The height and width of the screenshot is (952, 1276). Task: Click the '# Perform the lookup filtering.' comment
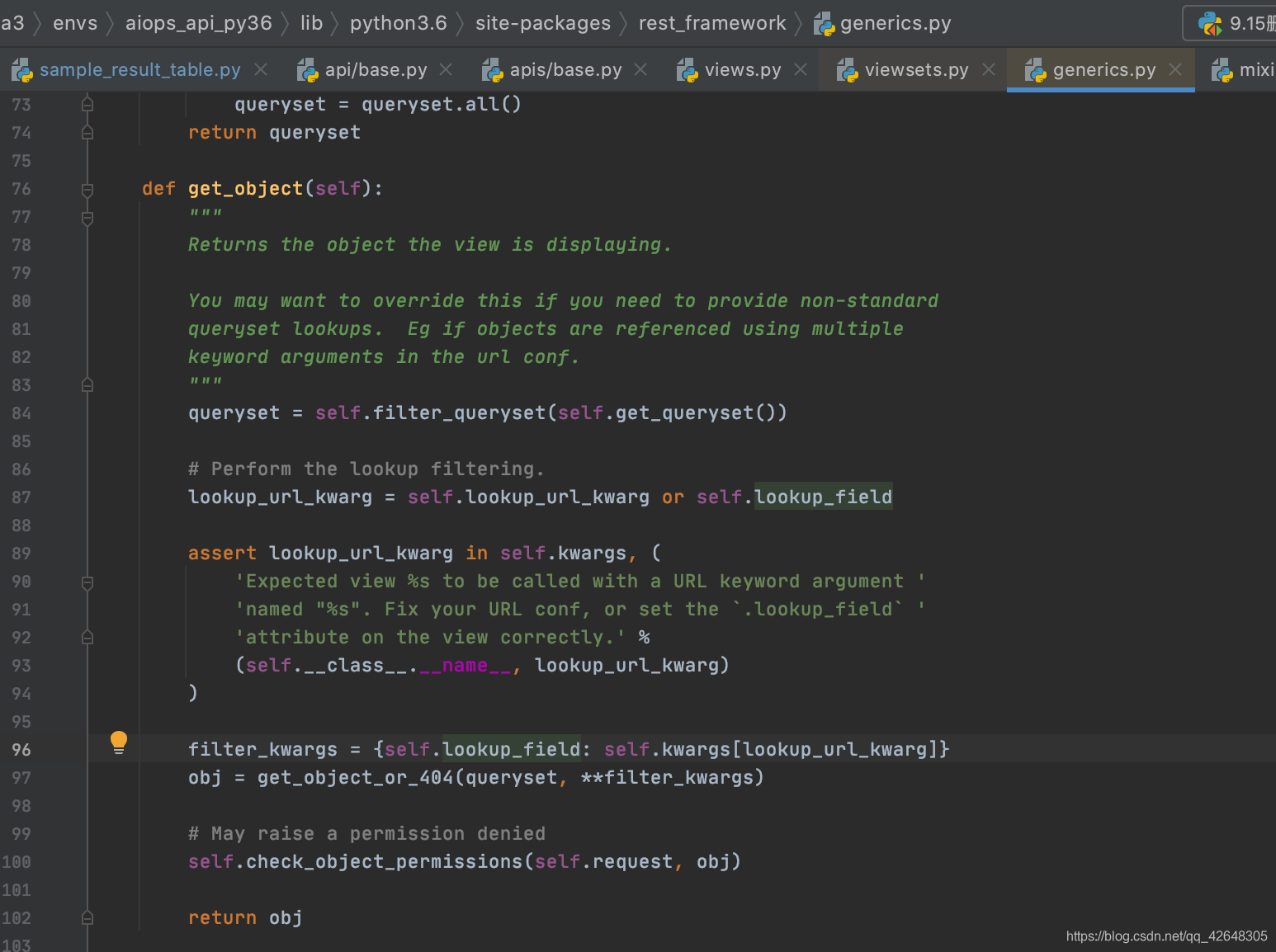[x=366, y=469]
